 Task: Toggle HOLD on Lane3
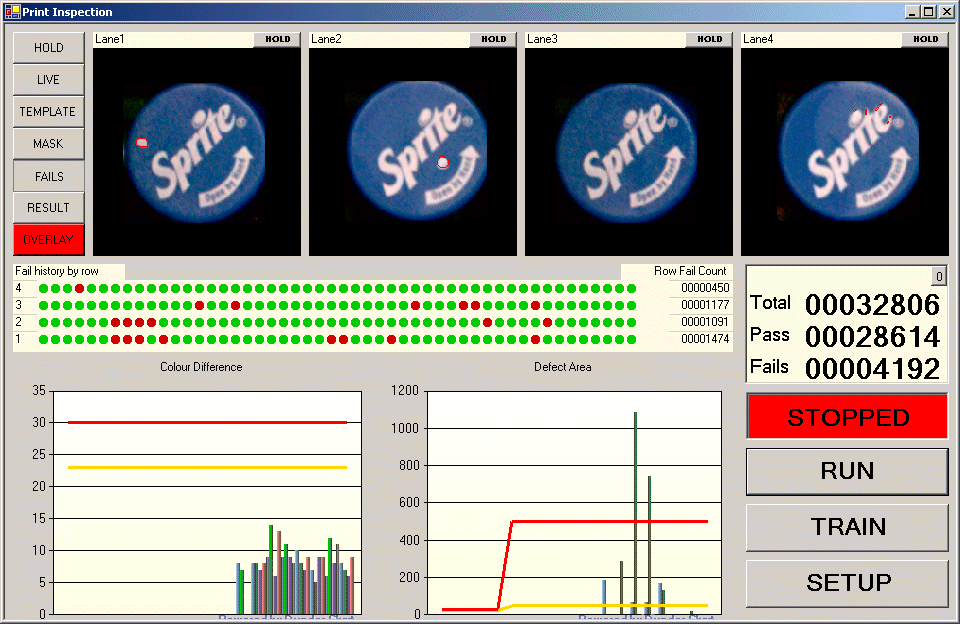709,40
